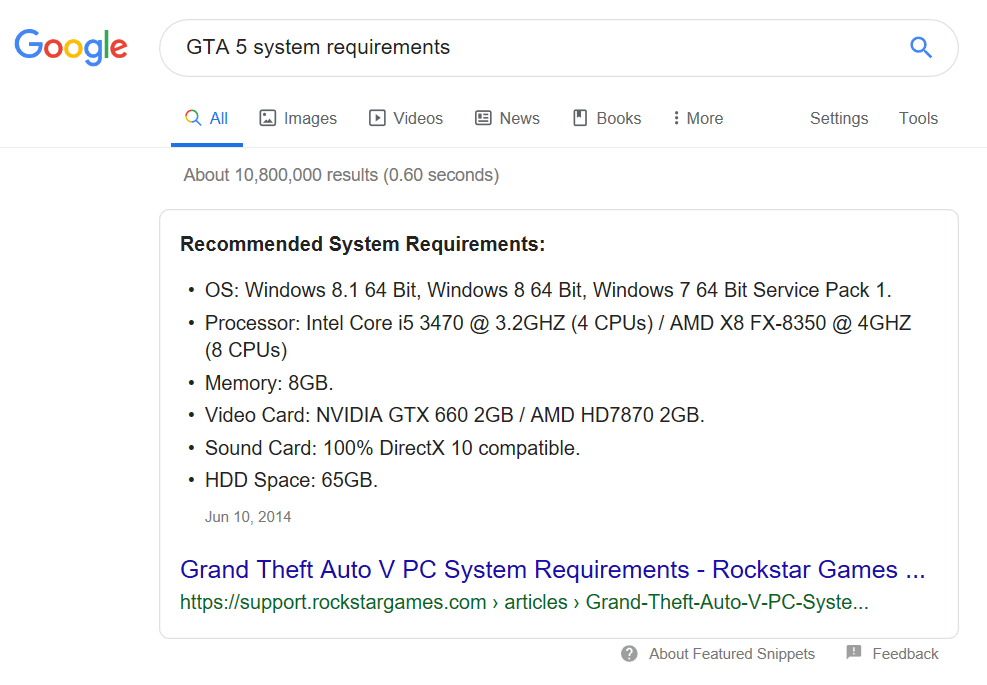Click the question mark help icon
The image size is (987, 685).
coord(629,654)
